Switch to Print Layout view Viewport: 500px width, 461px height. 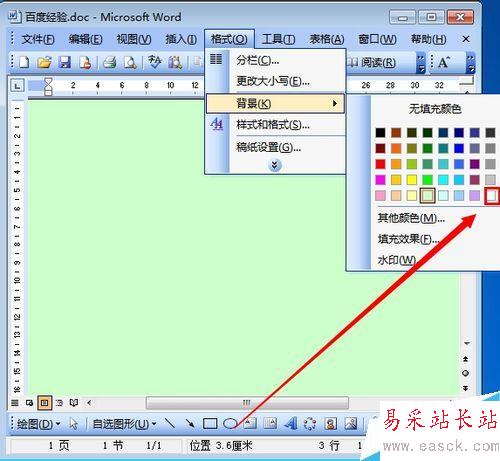(44, 403)
